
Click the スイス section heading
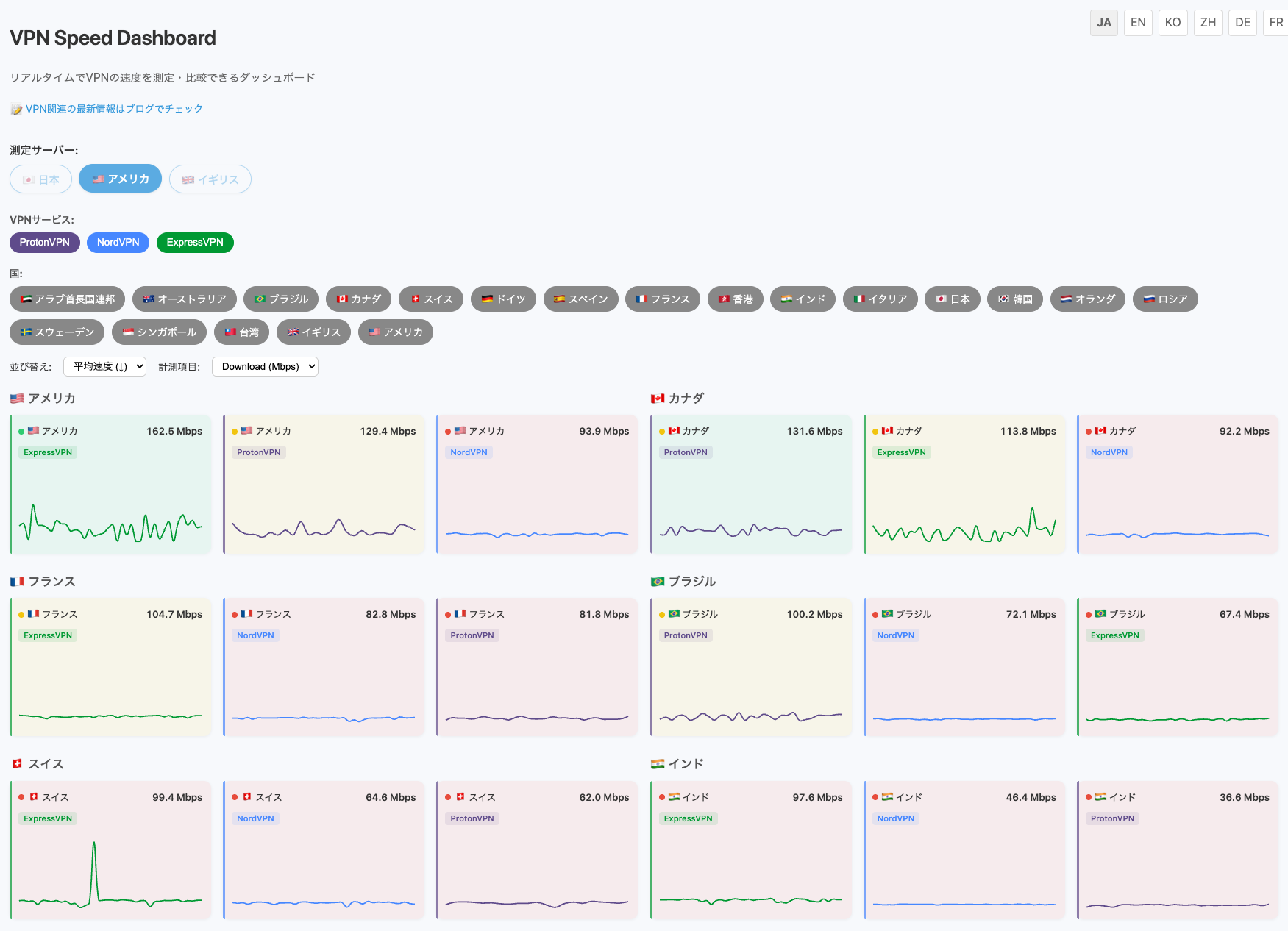pyautogui.click(x=37, y=764)
